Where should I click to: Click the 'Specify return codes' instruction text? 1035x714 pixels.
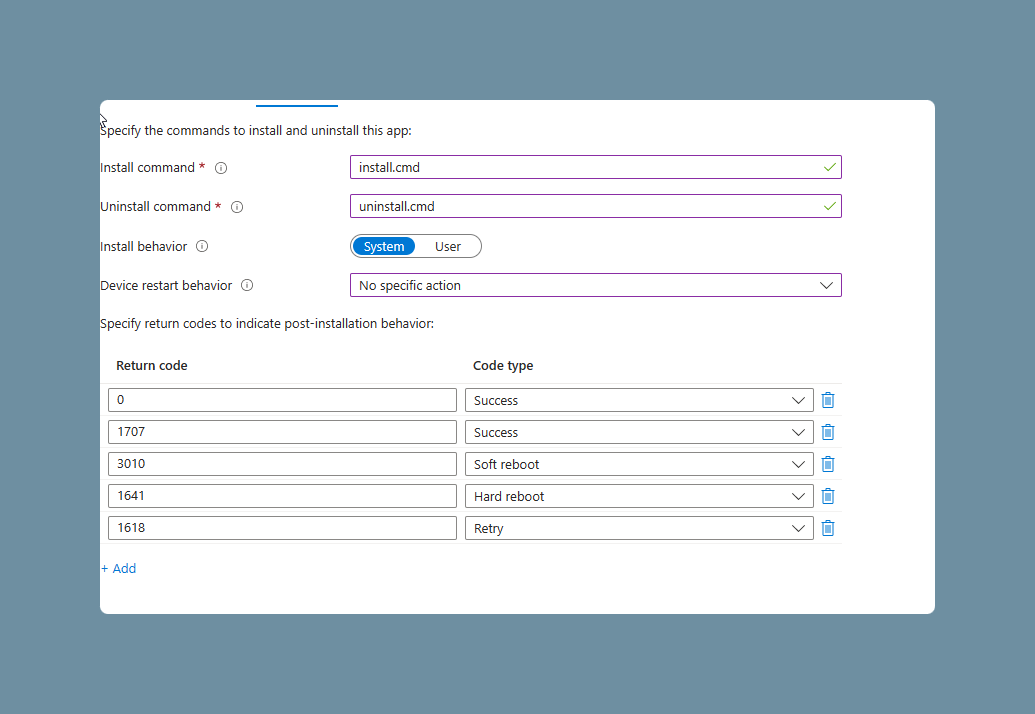(267, 323)
